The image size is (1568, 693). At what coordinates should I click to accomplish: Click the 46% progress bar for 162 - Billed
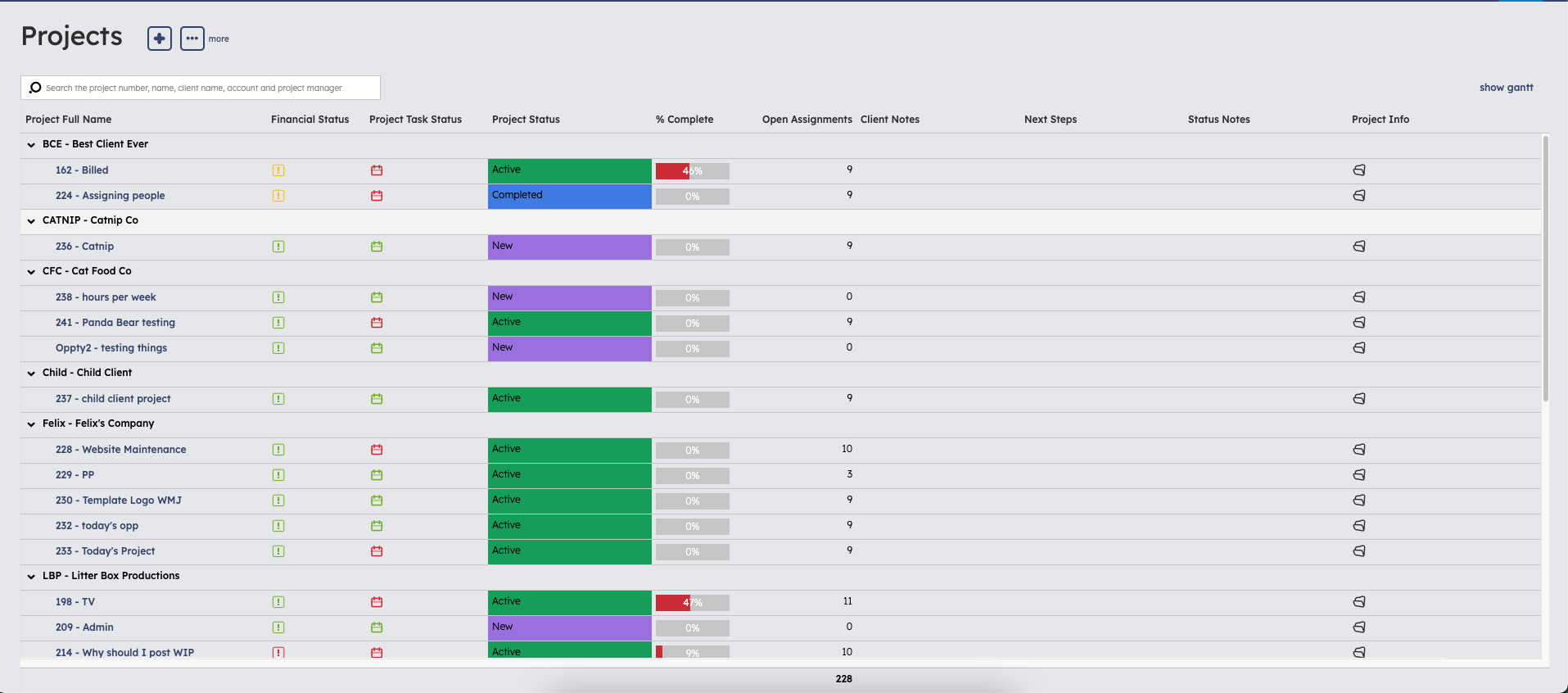(693, 171)
